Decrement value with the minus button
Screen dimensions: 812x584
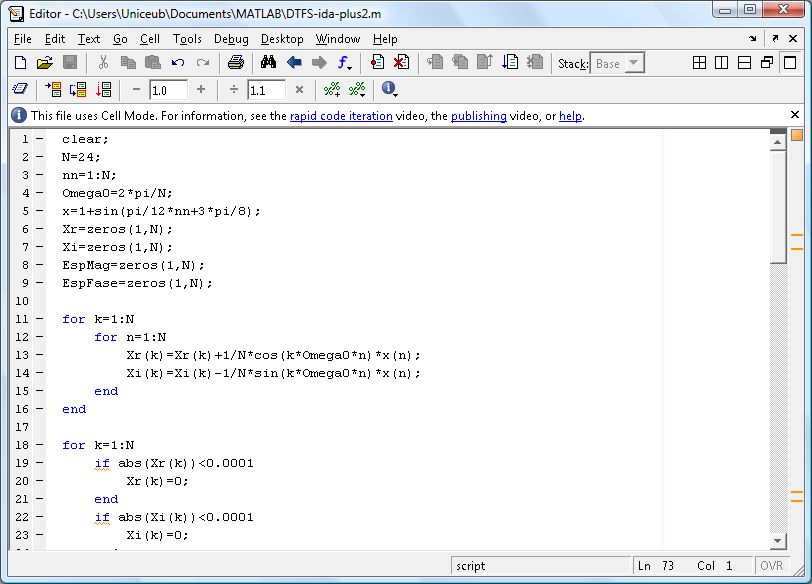pos(136,90)
